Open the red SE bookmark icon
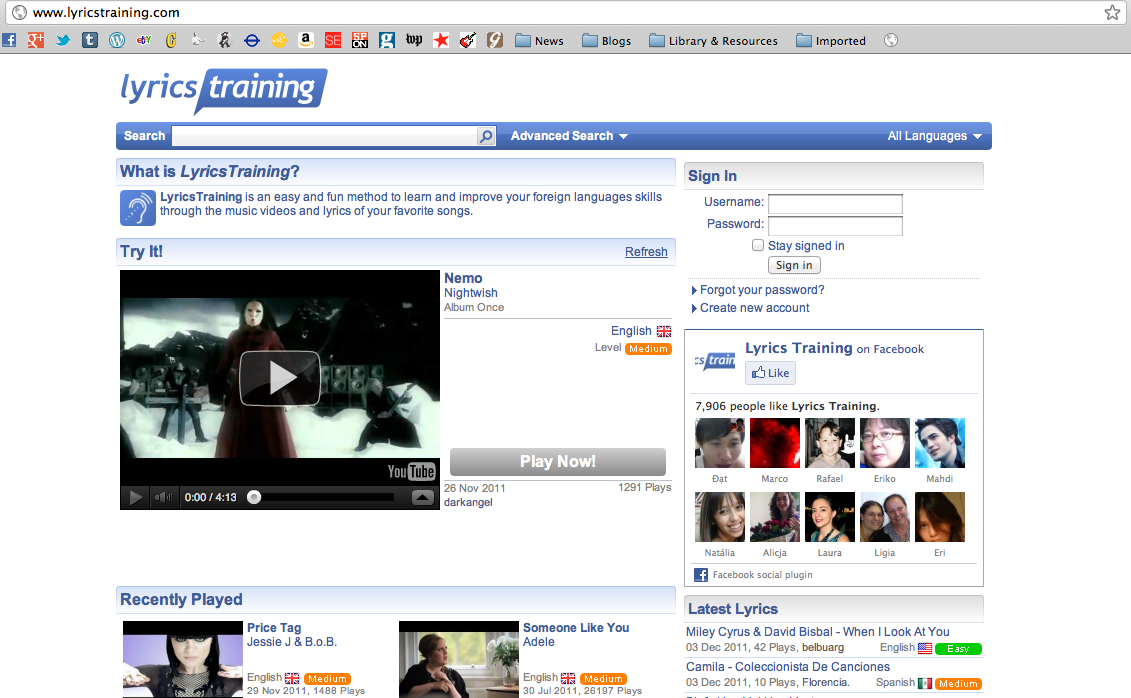 click(333, 40)
